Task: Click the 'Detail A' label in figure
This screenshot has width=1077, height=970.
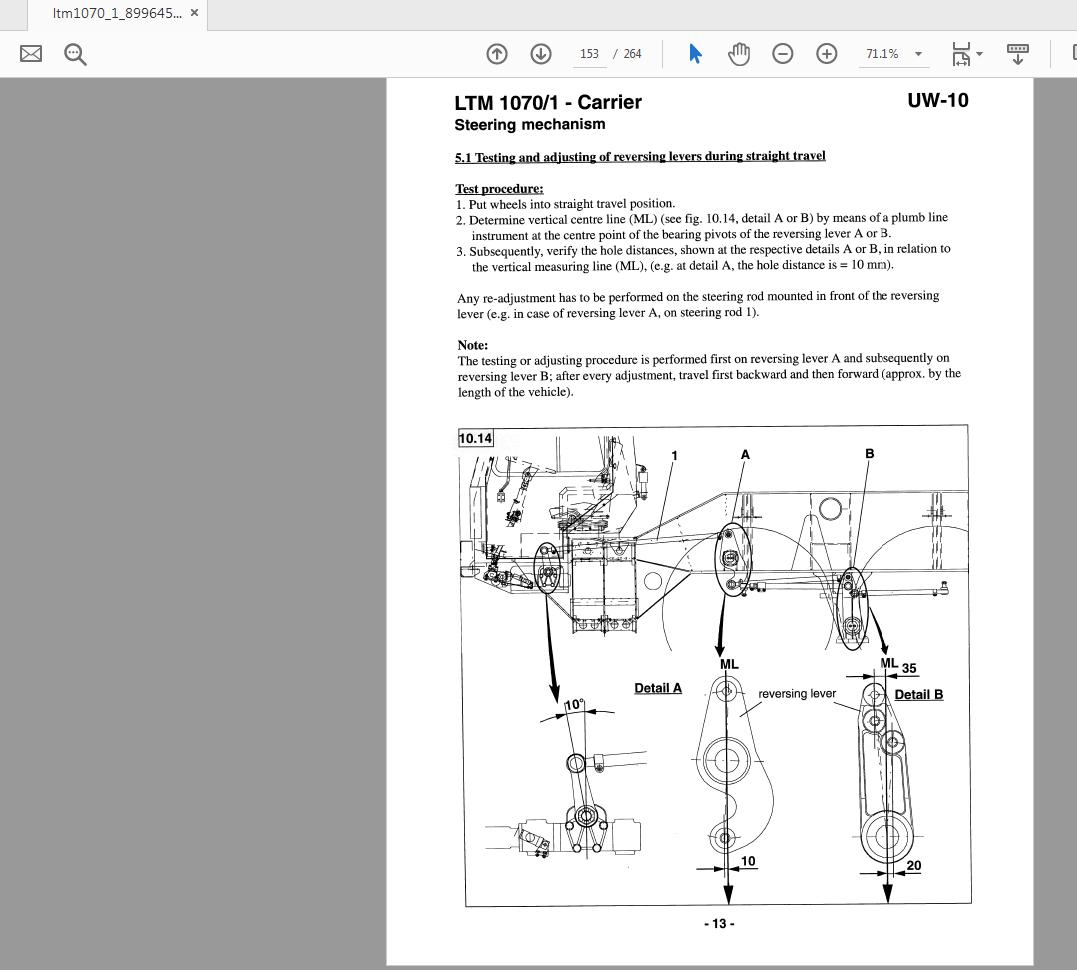Action: pyautogui.click(x=657, y=688)
